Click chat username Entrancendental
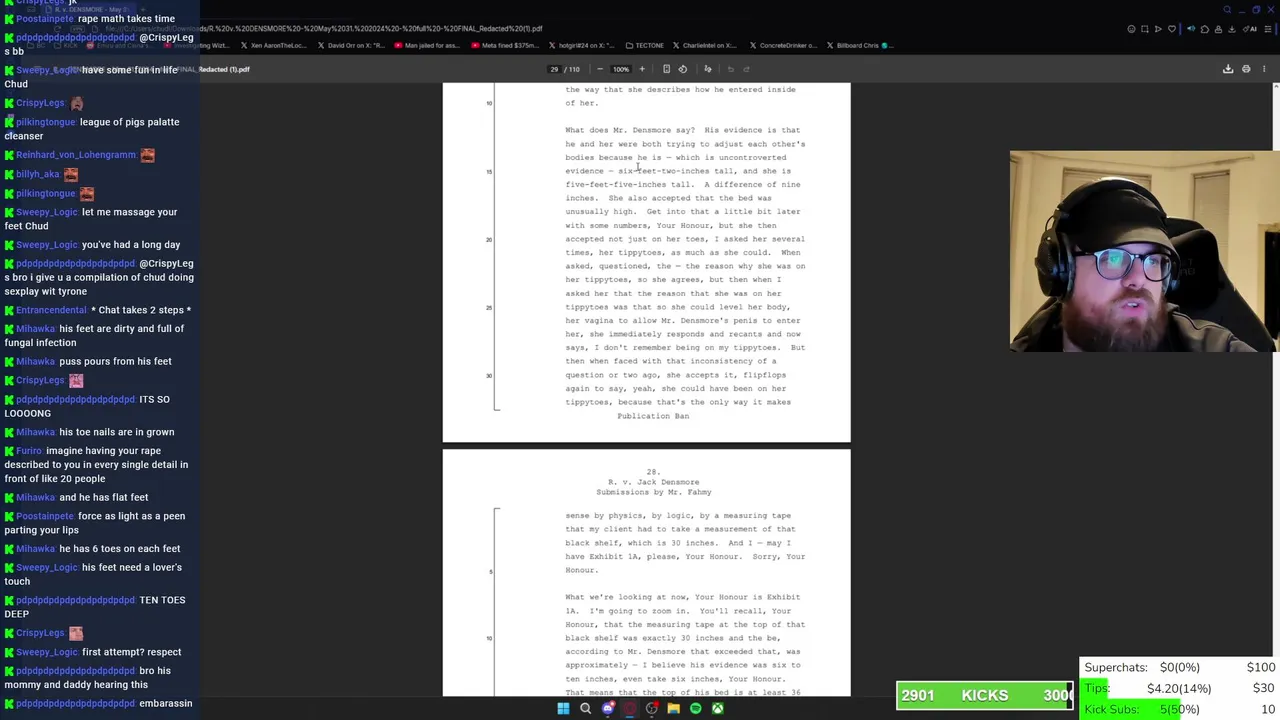The width and height of the screenshot is (1280, 720). point(51,310)
